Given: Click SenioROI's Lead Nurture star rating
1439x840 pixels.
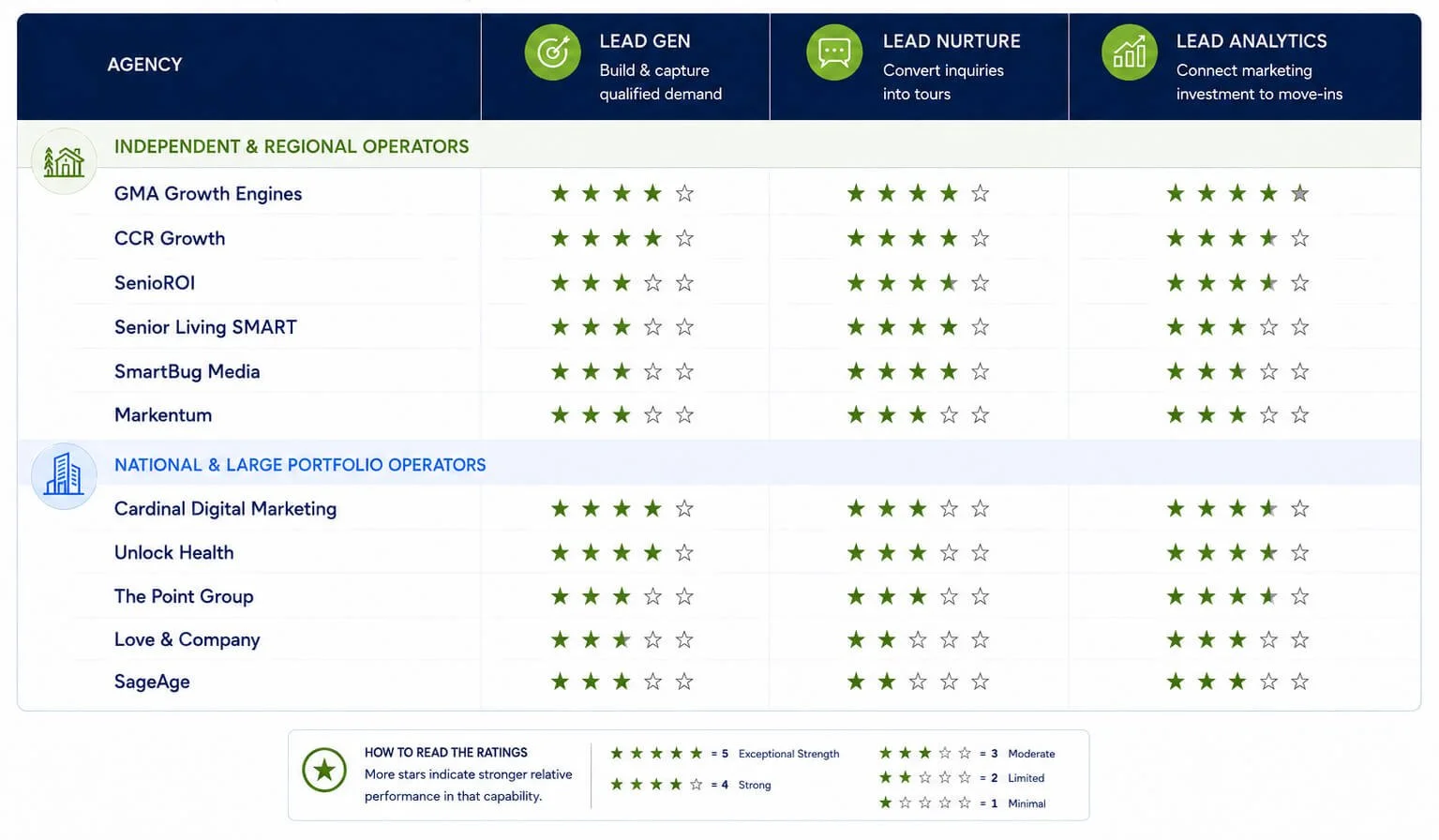Looking at the screenshot, I should click(918, 282).
